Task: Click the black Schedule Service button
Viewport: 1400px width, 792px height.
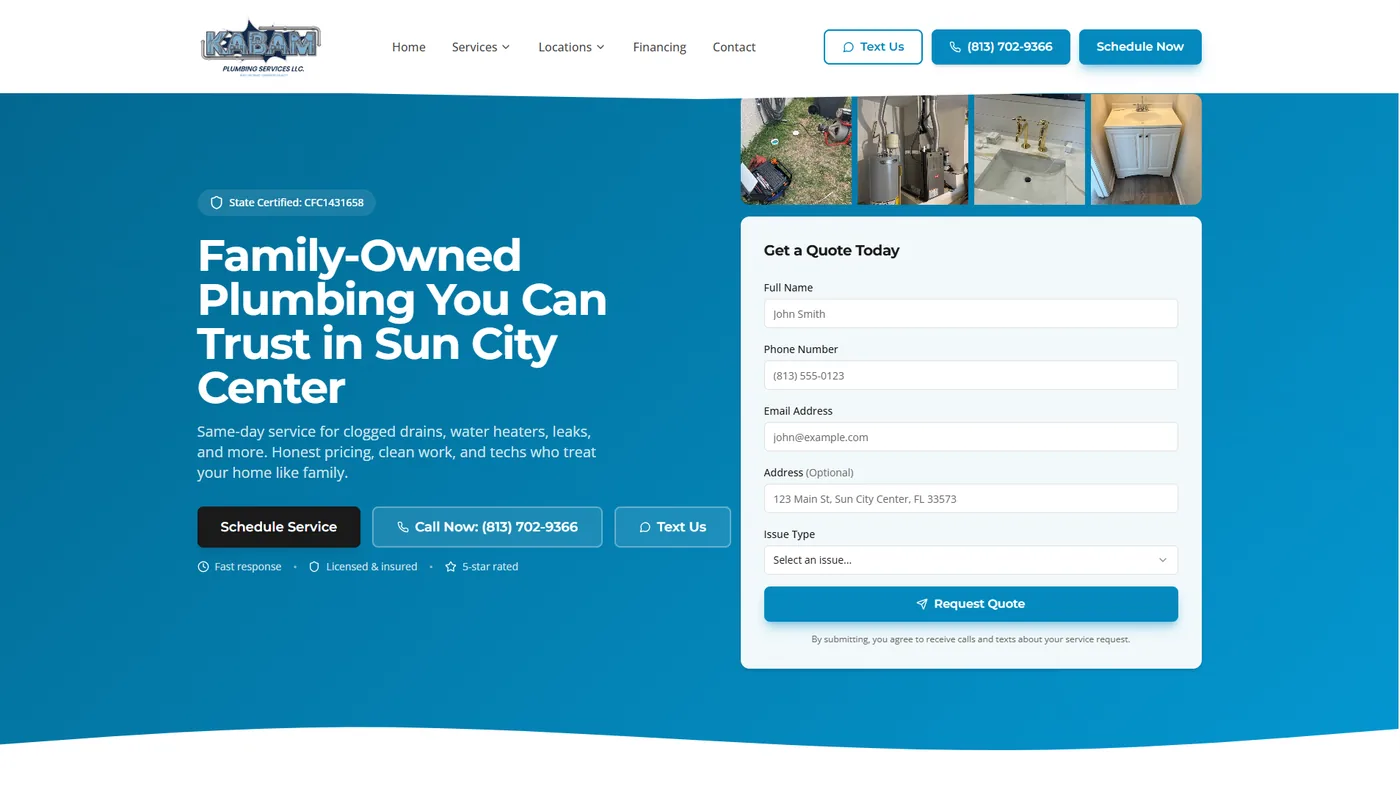Action: [x=279, y=527]
